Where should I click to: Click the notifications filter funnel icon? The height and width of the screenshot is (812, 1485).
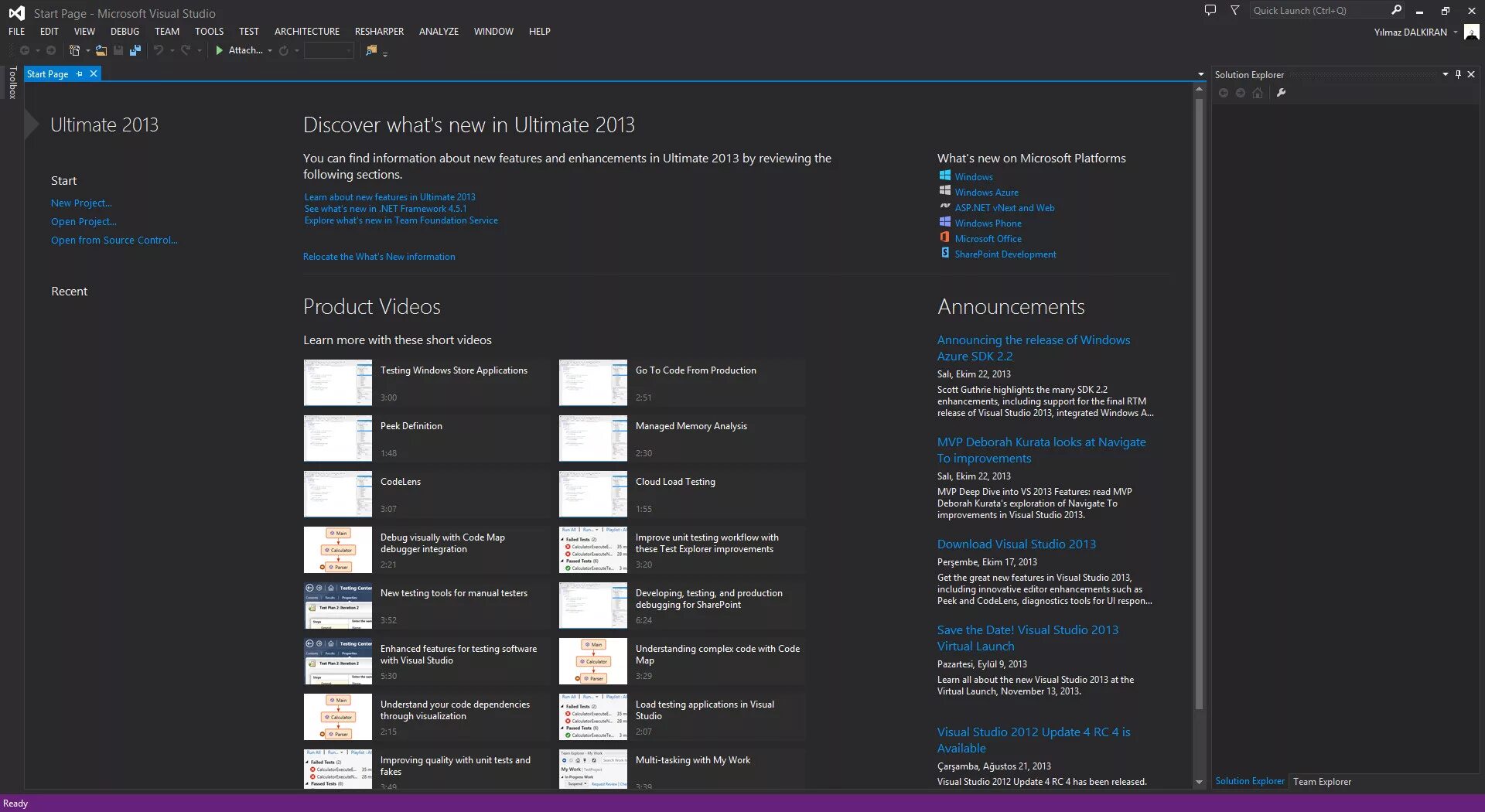1234,10
